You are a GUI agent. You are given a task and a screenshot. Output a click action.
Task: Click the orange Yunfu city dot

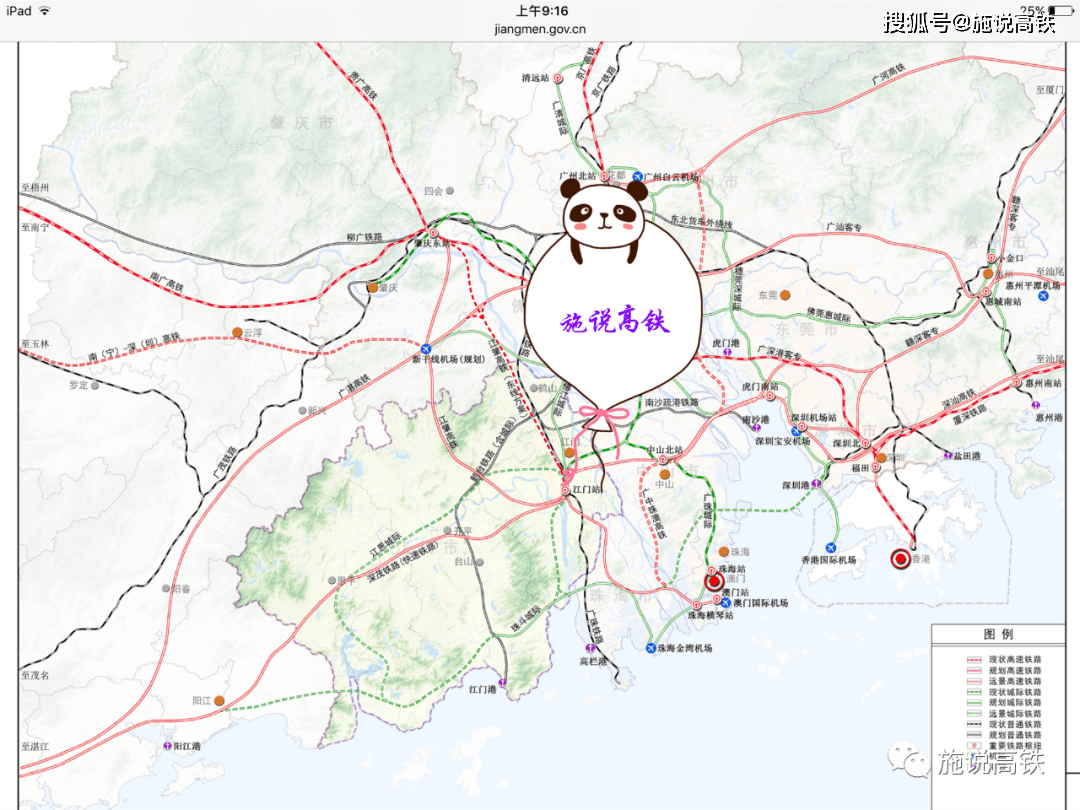[x=237, y=332]
